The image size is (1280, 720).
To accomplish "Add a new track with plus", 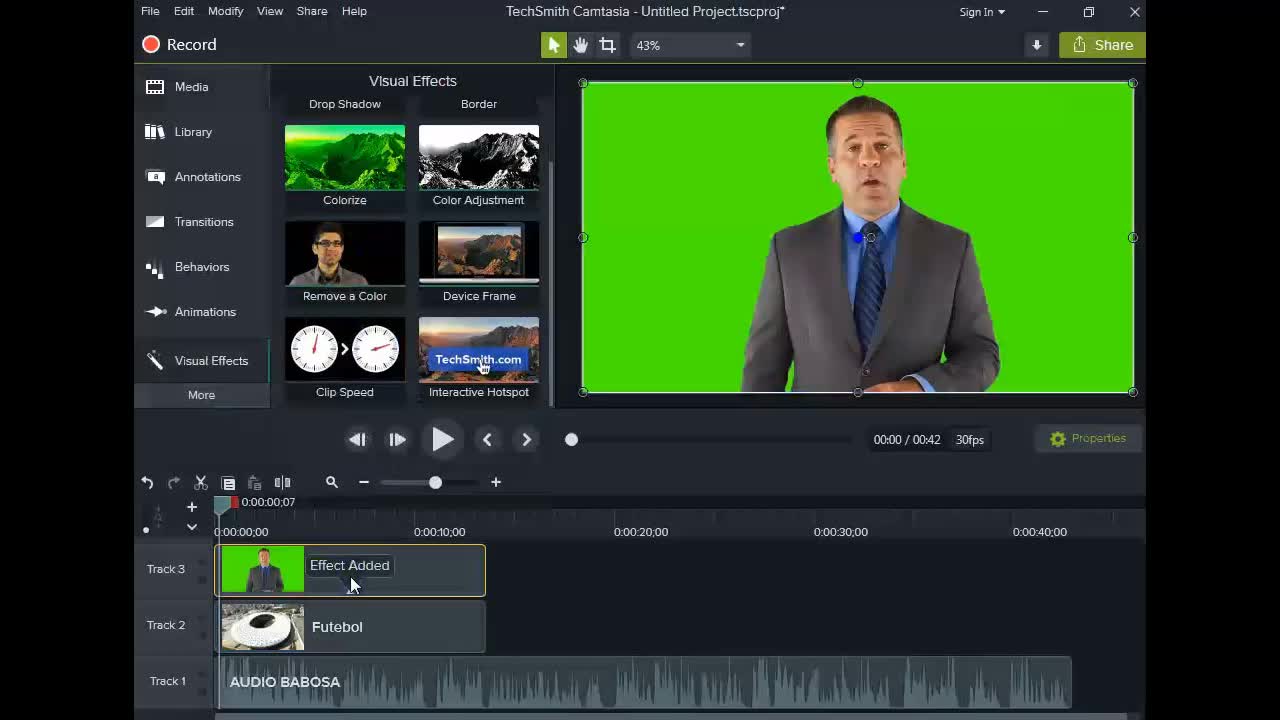I will [192, 506].
